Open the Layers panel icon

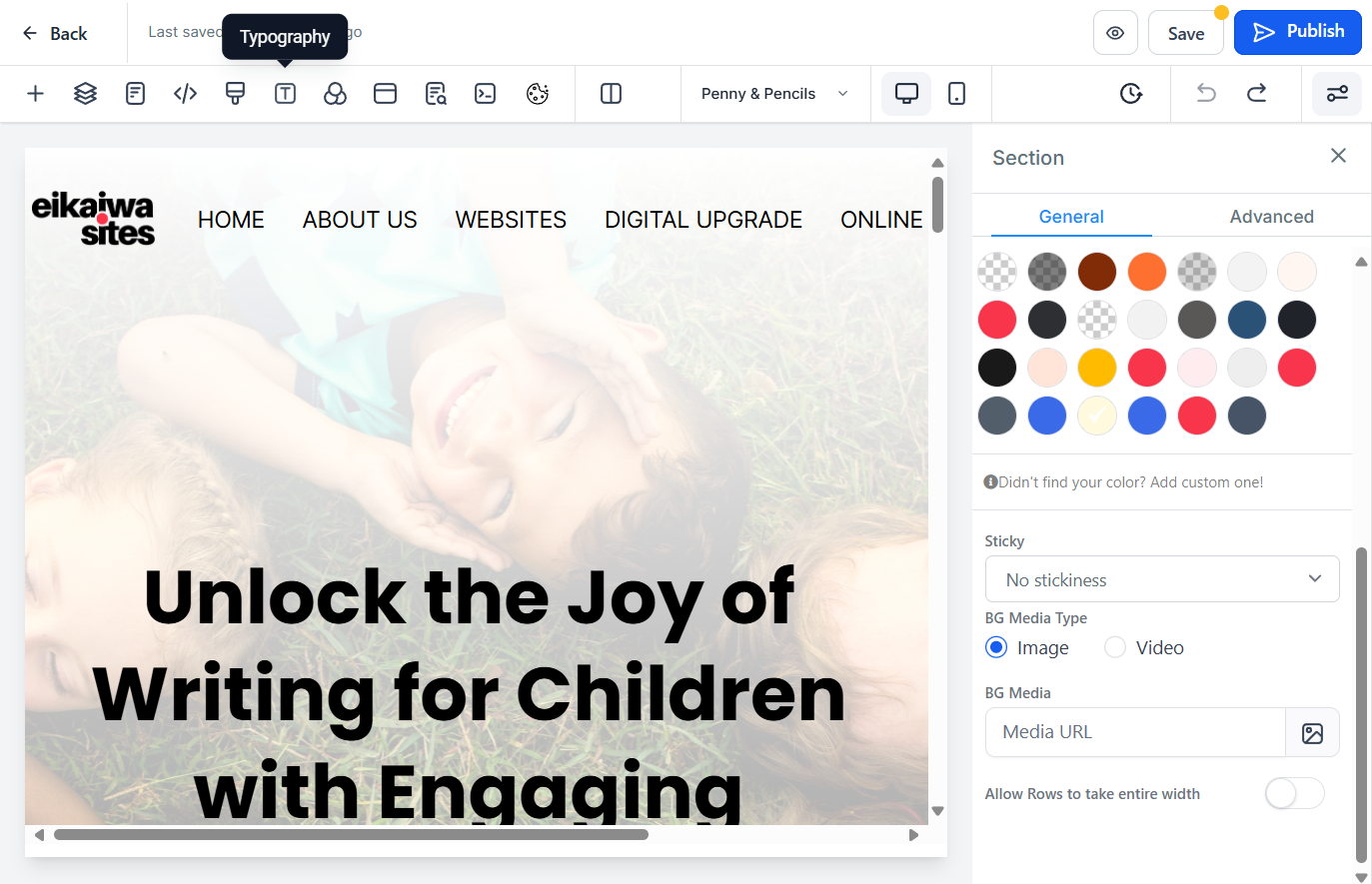(85, 94)
